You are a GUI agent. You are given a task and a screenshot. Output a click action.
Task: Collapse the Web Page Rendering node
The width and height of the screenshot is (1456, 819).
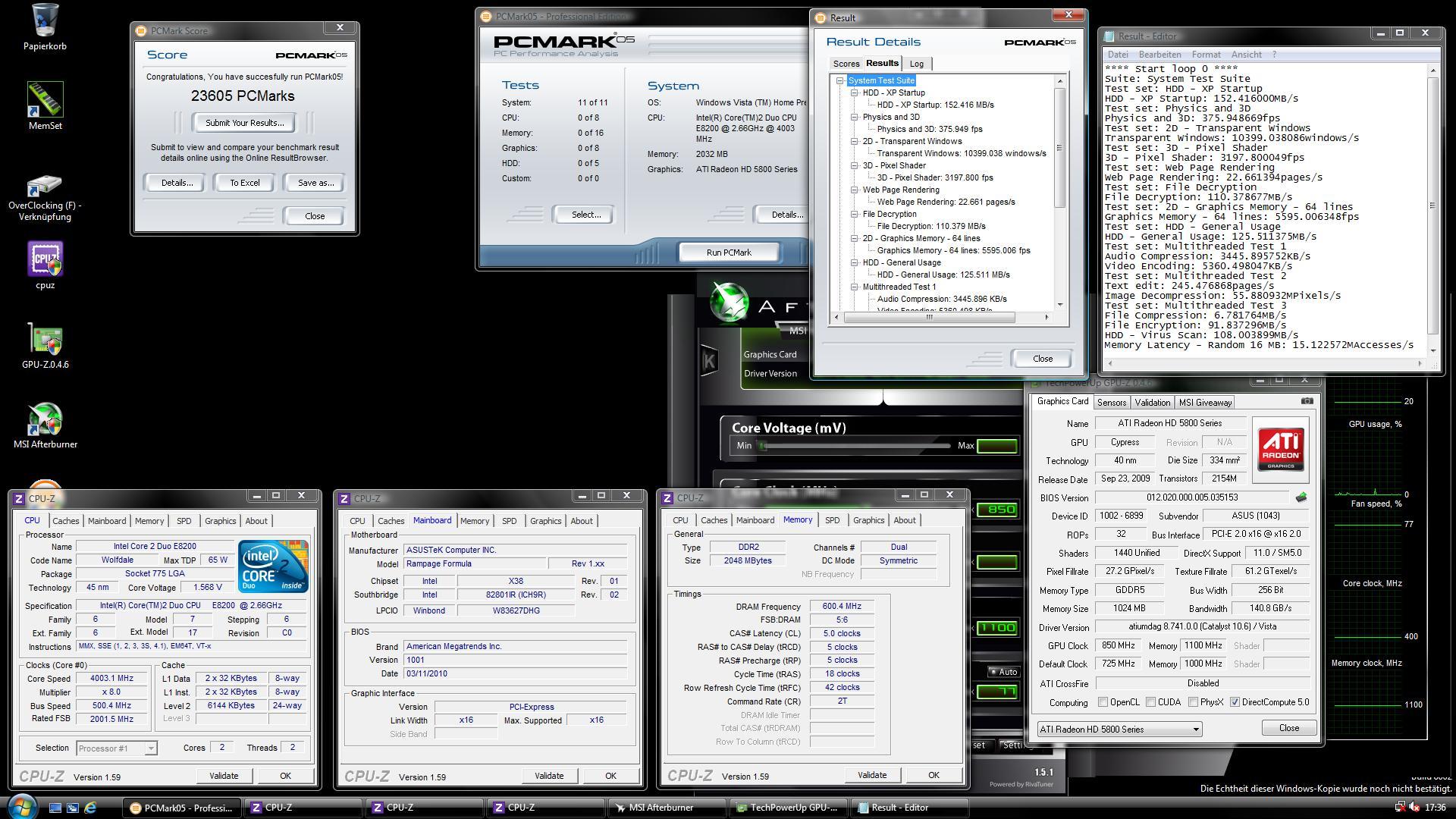tap(855, 190)
